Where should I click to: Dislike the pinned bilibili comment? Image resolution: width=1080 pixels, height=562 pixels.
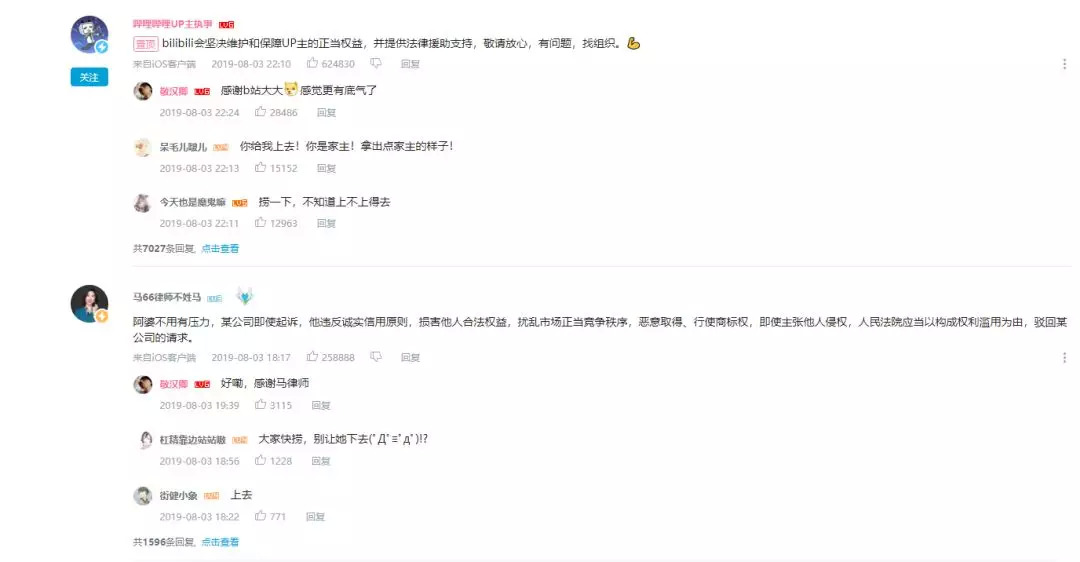[375, 63]
